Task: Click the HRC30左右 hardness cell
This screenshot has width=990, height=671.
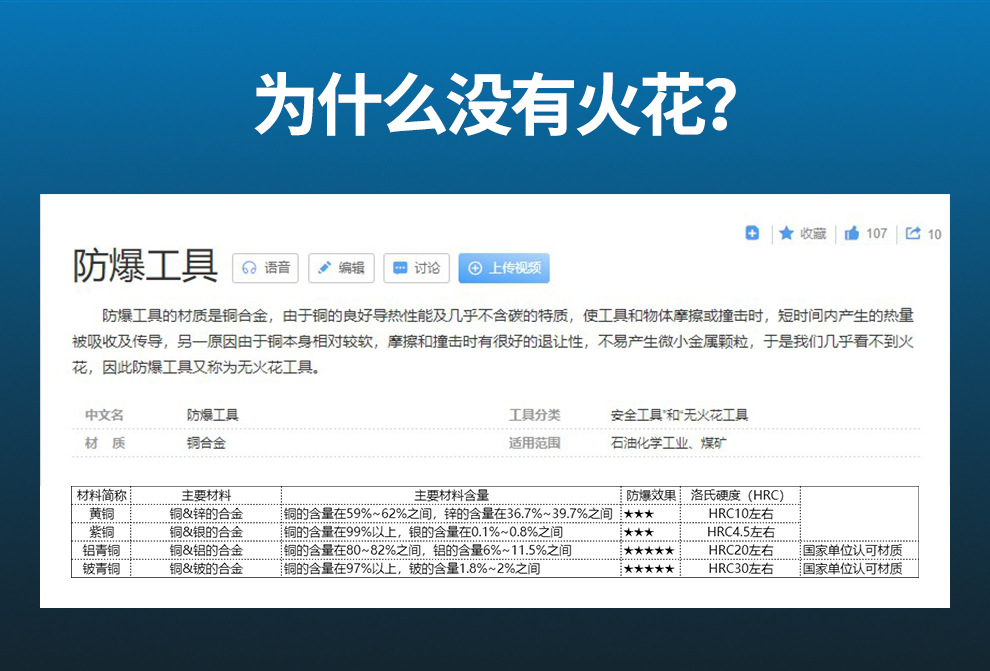Action: click(740, 569)
